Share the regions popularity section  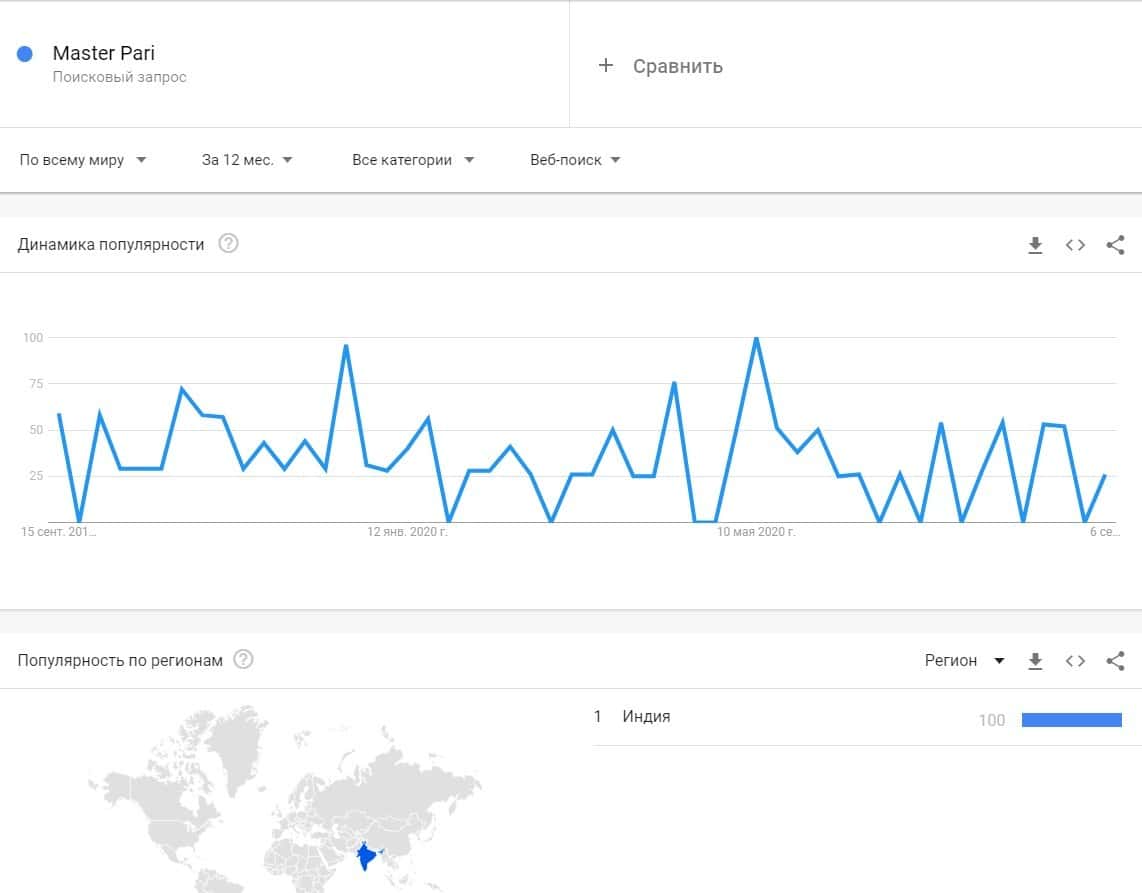point(1116,661)
